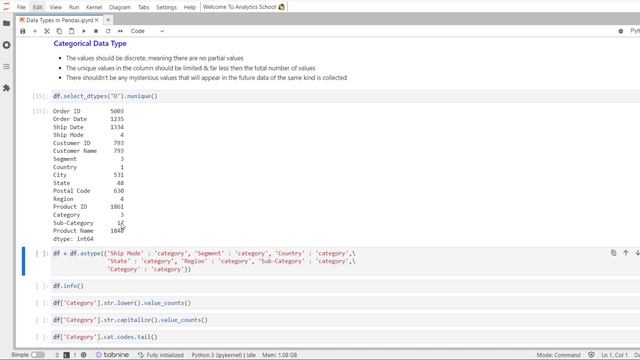Copy the selected cell

coord(59,31)
